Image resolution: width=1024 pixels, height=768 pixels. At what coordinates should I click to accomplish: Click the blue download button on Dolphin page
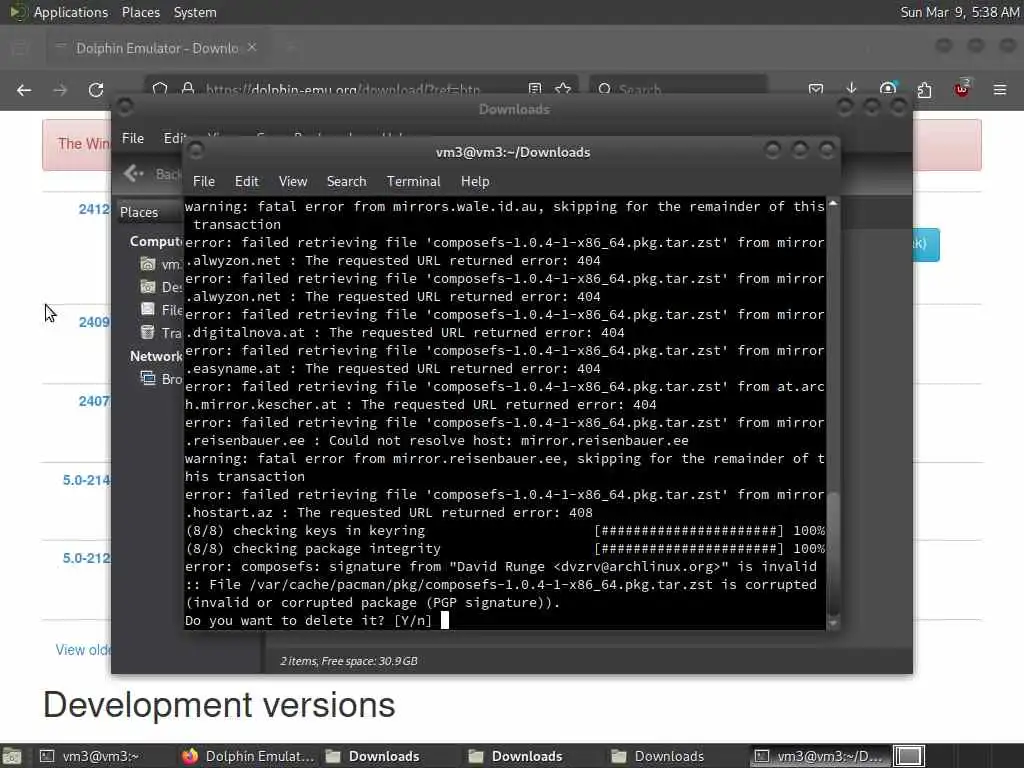click(x=926, y=245)
